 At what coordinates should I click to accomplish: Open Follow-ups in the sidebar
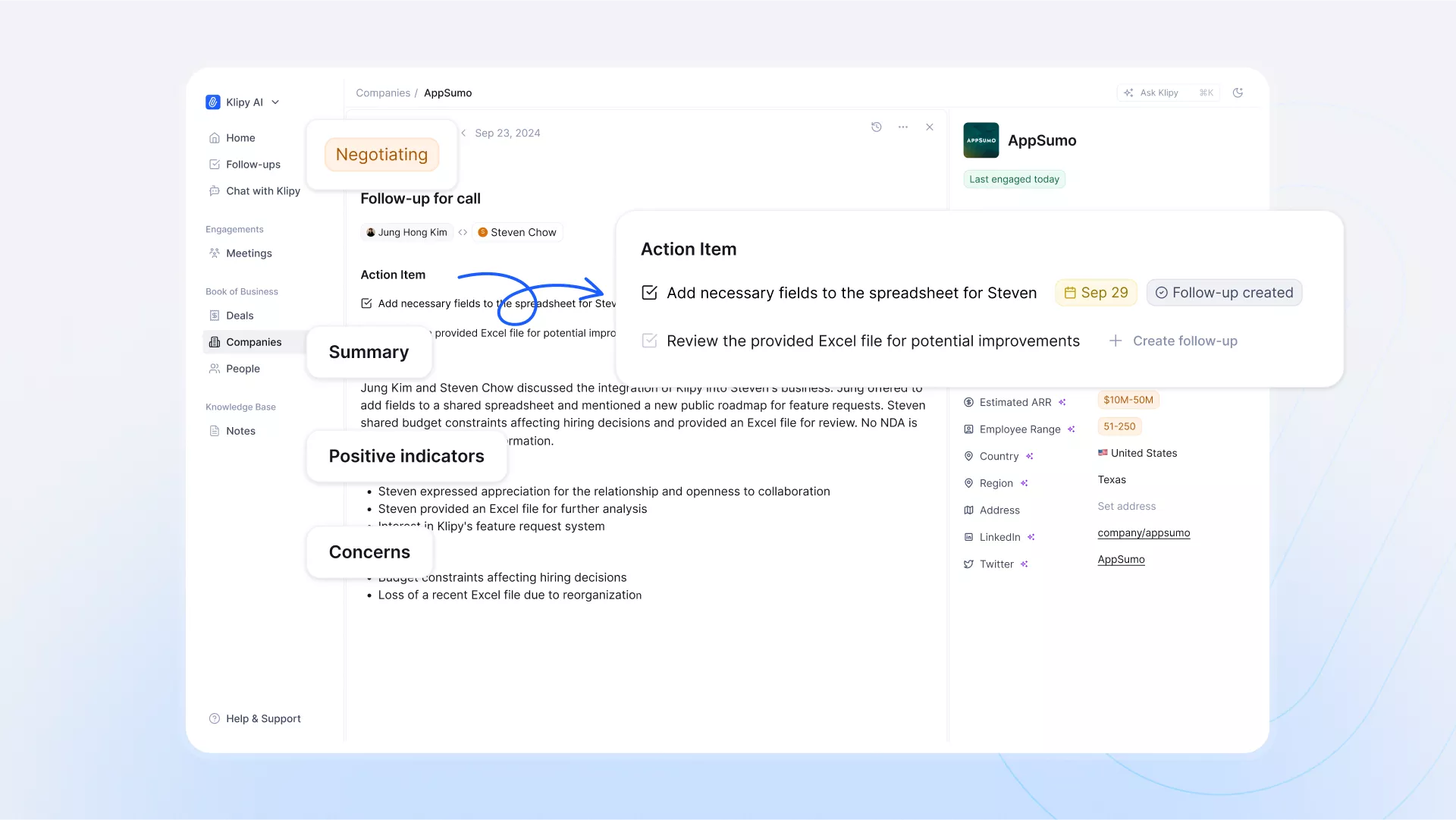click(253, 165)
